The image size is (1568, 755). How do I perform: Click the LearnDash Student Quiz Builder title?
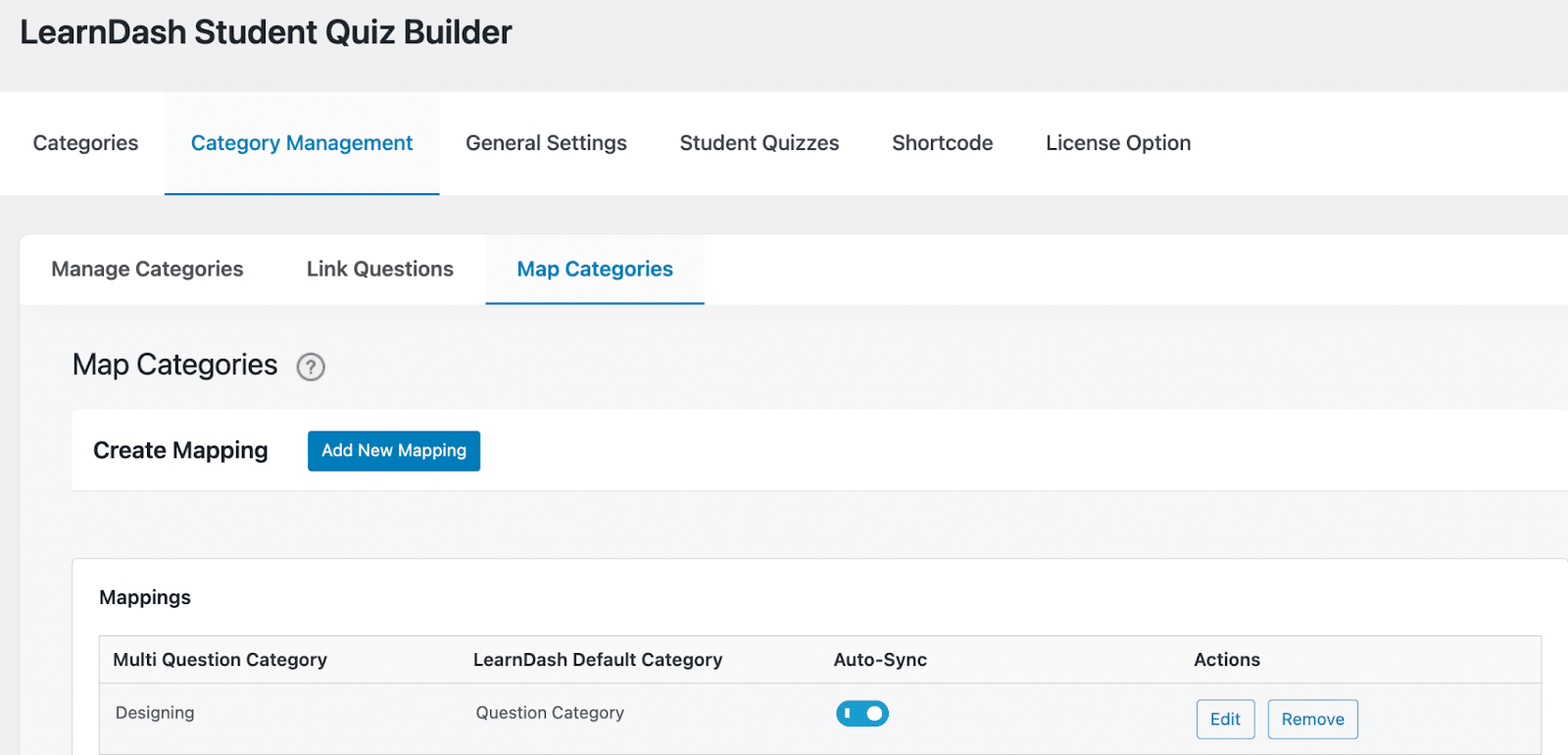(x=266, y=32)
